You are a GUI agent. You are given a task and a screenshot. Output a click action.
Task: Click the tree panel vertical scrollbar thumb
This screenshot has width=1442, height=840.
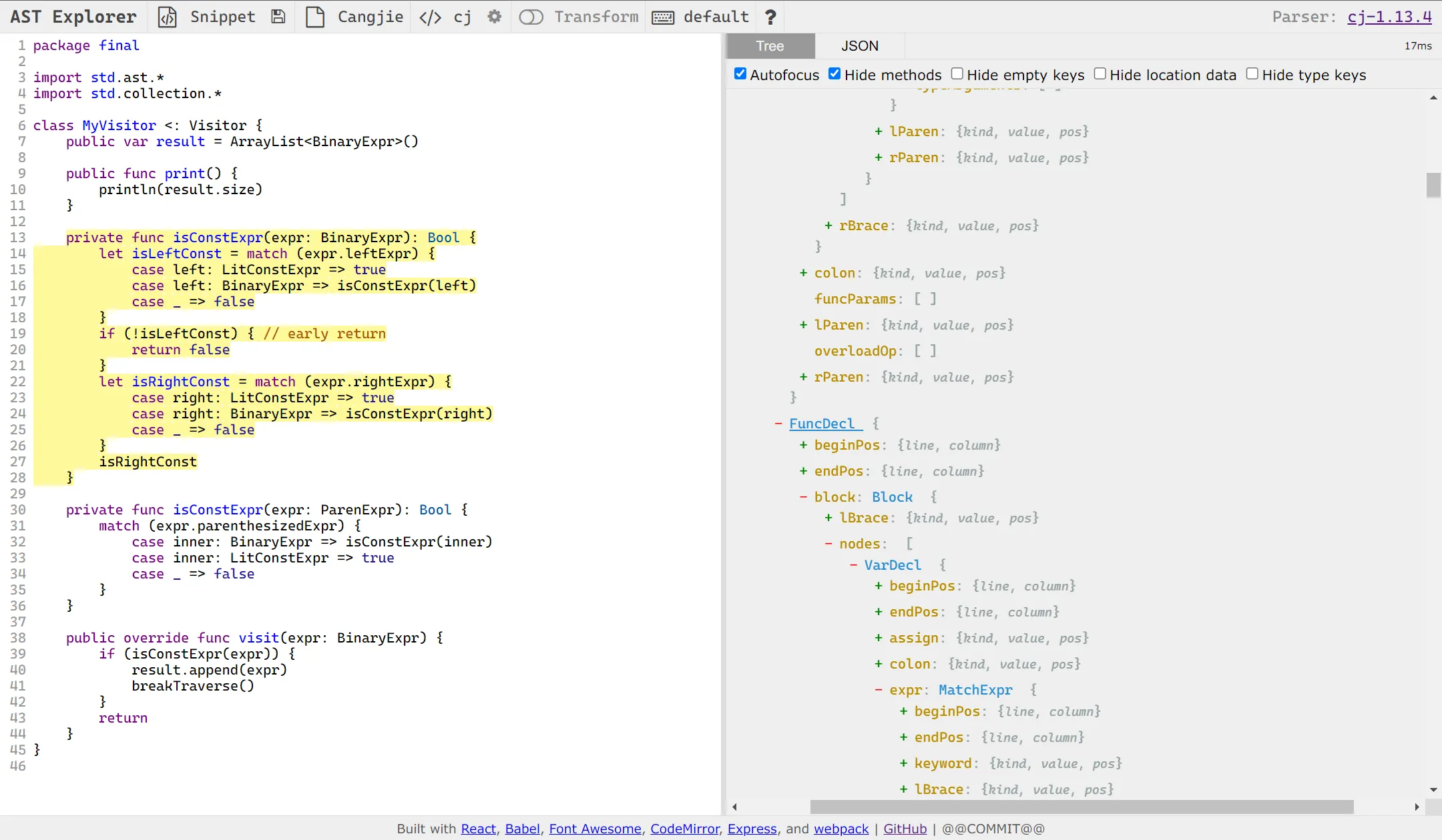pos(1433,185)
